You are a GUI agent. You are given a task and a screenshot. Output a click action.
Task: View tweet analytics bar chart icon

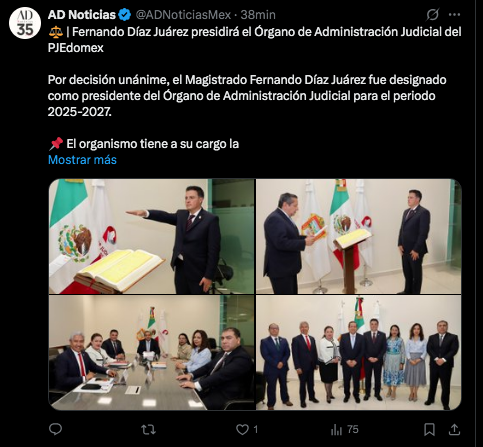click(337, 430)
